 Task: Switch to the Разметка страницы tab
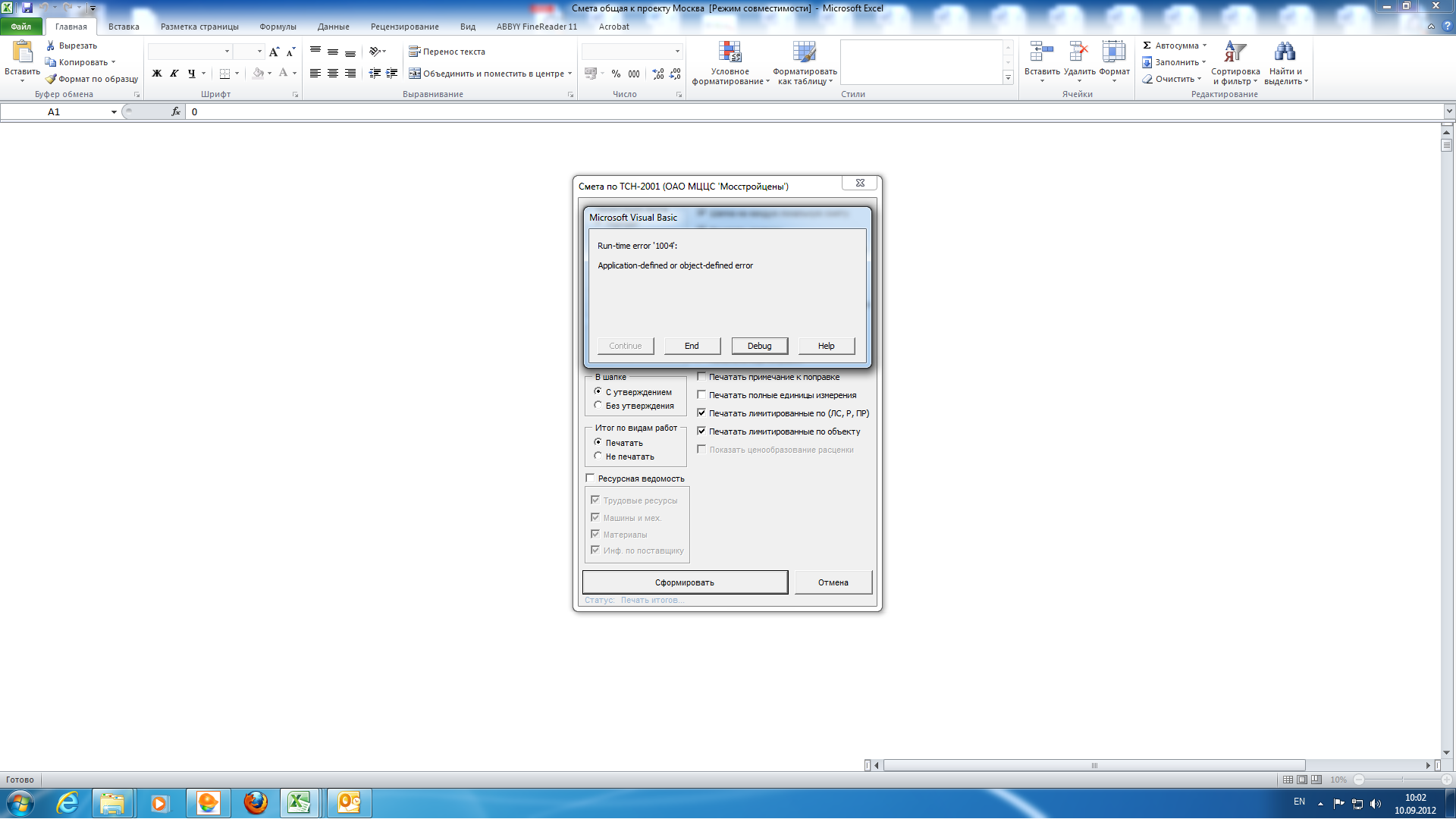199,27
